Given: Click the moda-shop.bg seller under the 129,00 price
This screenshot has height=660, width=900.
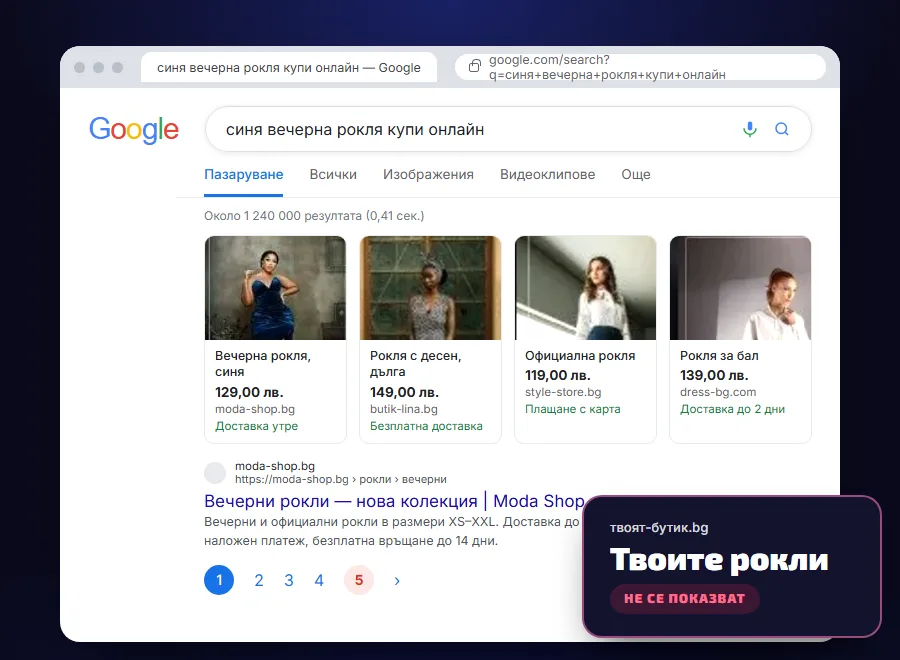Looking at the screenshot, I should [x=255, y=409].
